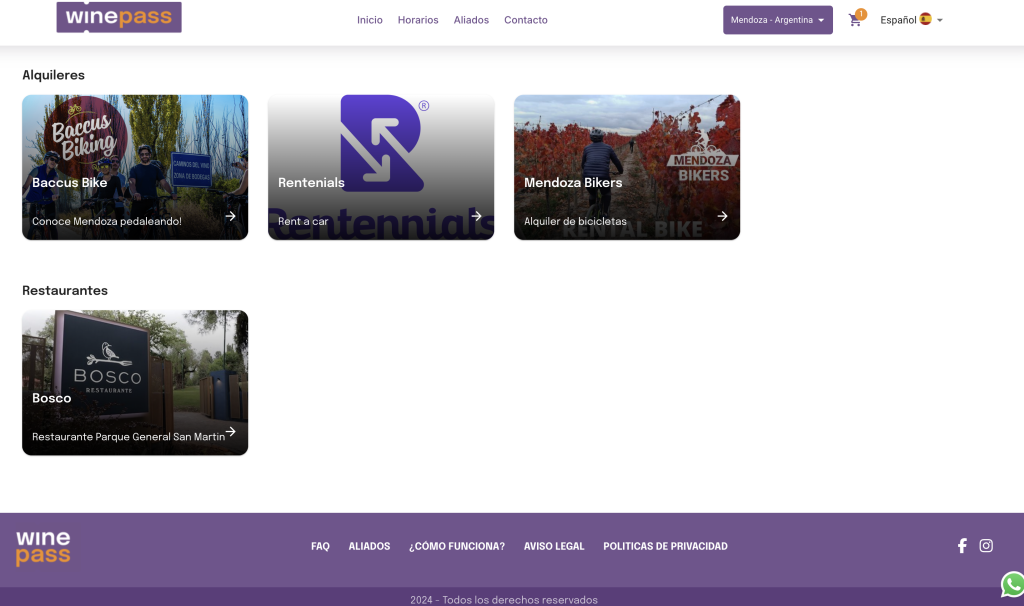Image resolution: width=1024 pixels, height=606 pixels.
Task: Open Contacto in the top navigation
Action: coord(526,20)
